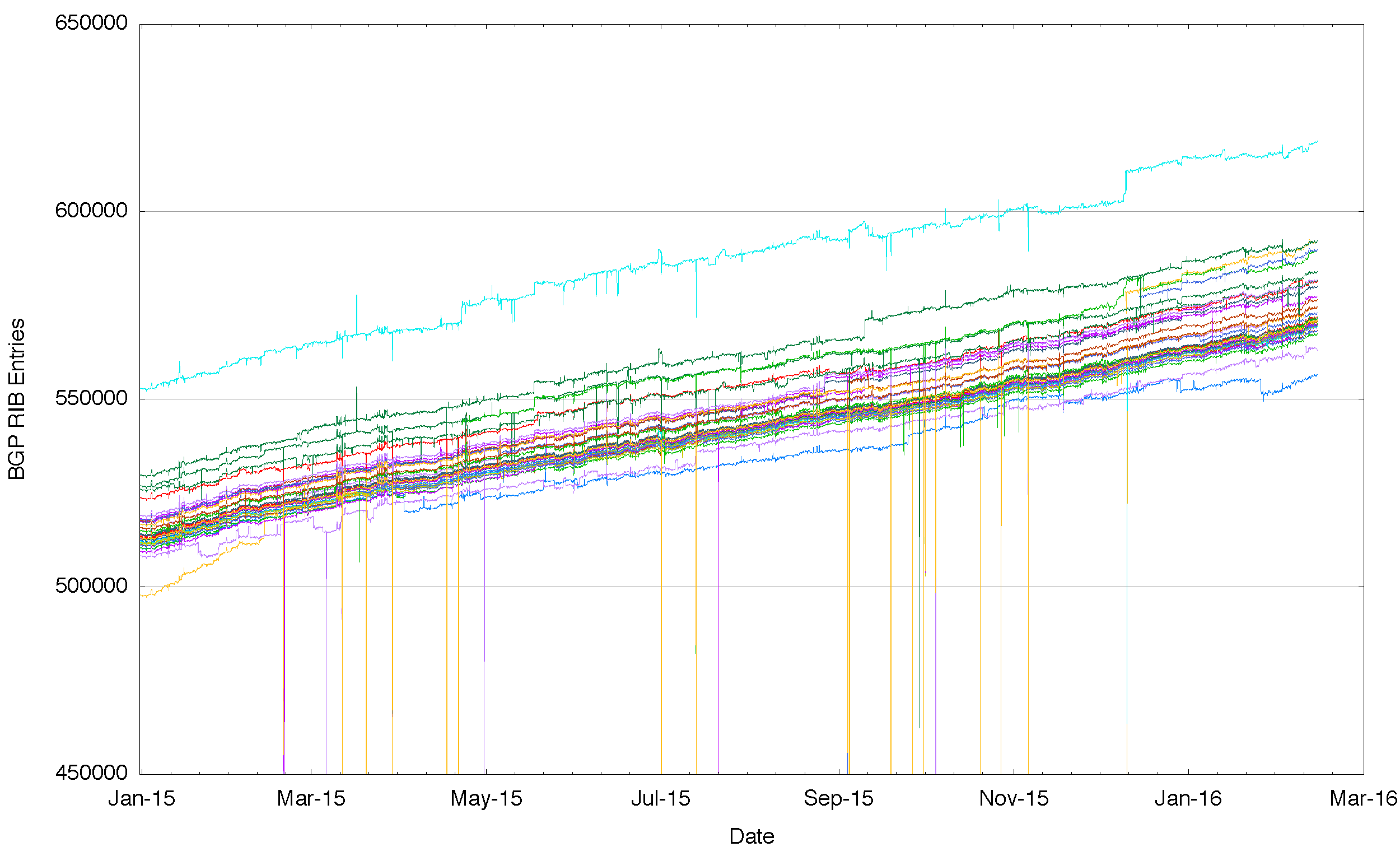Viewport: 1400px width, 856px height.
Task: Click the 600000 y-axis label
Action: coord(91,211)
